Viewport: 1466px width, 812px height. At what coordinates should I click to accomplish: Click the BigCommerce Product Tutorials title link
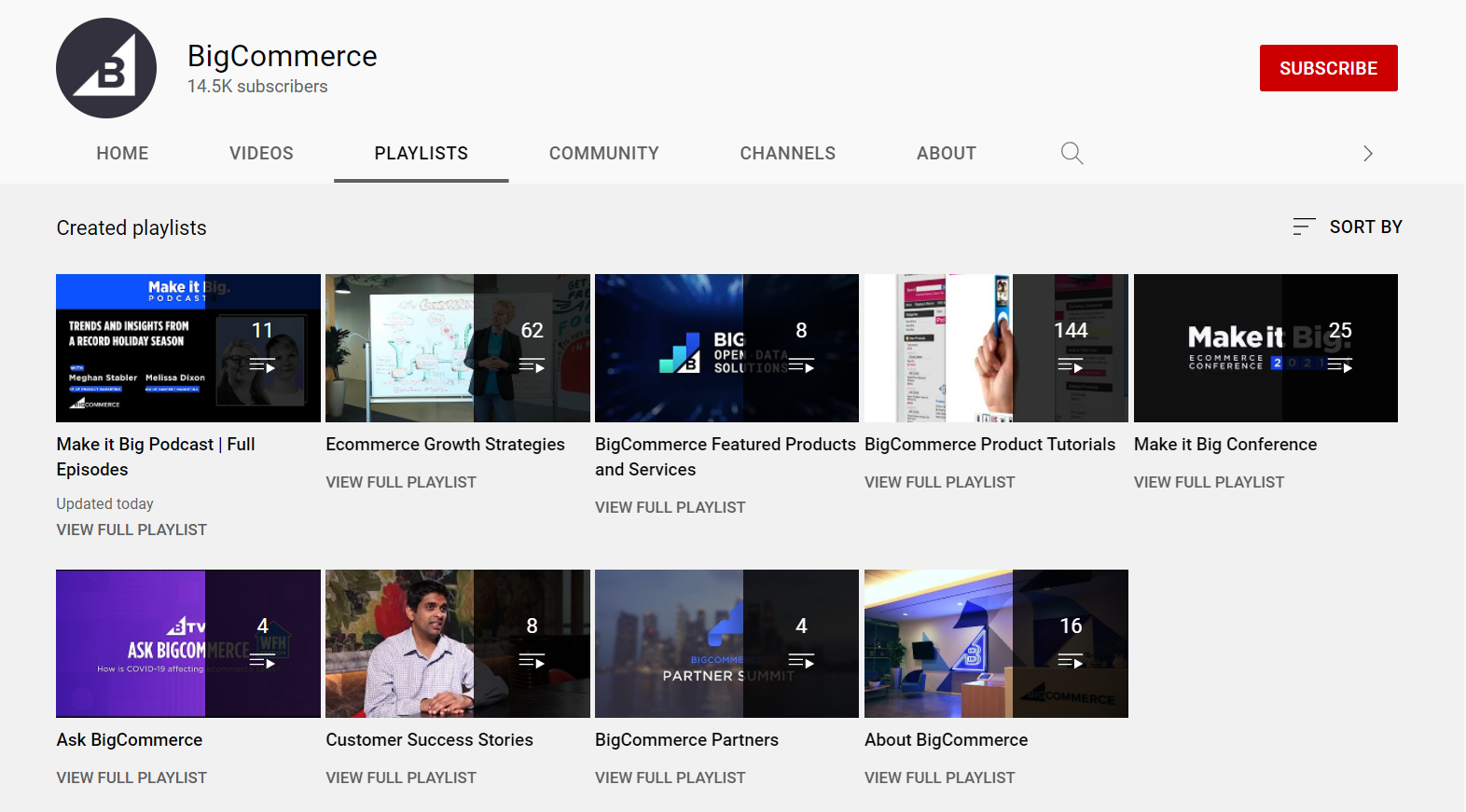coord(989,445)
